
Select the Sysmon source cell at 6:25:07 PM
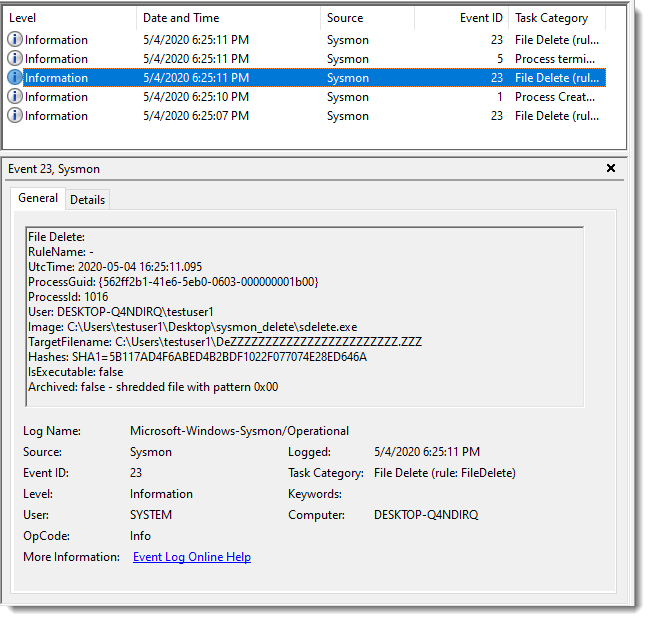[348, 116]
